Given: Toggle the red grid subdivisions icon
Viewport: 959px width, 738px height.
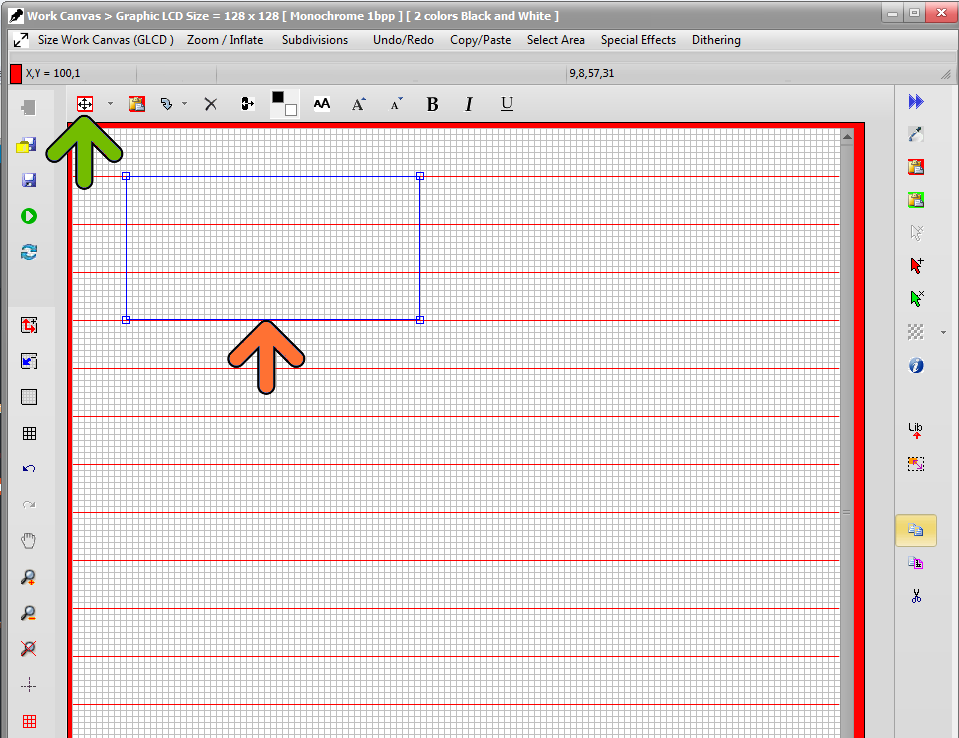Looking at the screenshot, I should pyautogui.click(x=29, y=721).
